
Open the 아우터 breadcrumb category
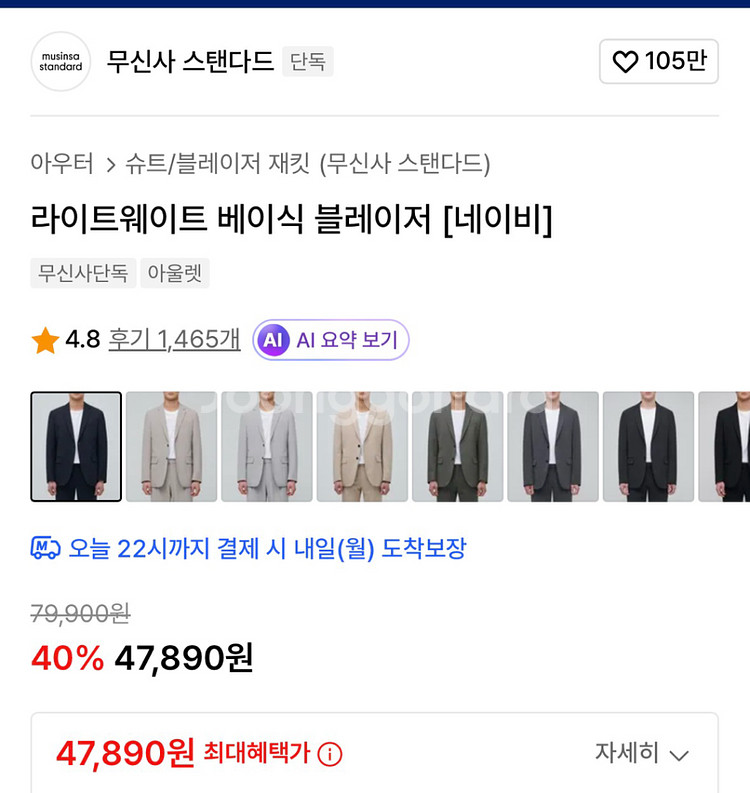click(x=62, y=163)
